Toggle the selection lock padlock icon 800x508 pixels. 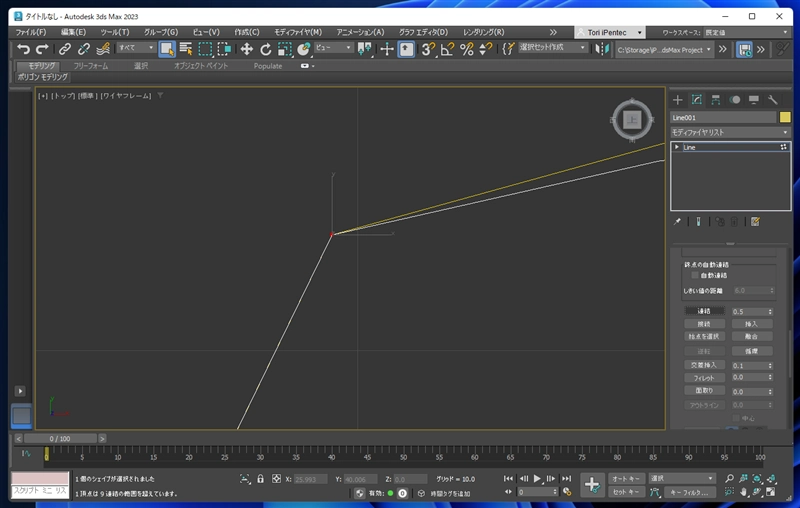260,479
